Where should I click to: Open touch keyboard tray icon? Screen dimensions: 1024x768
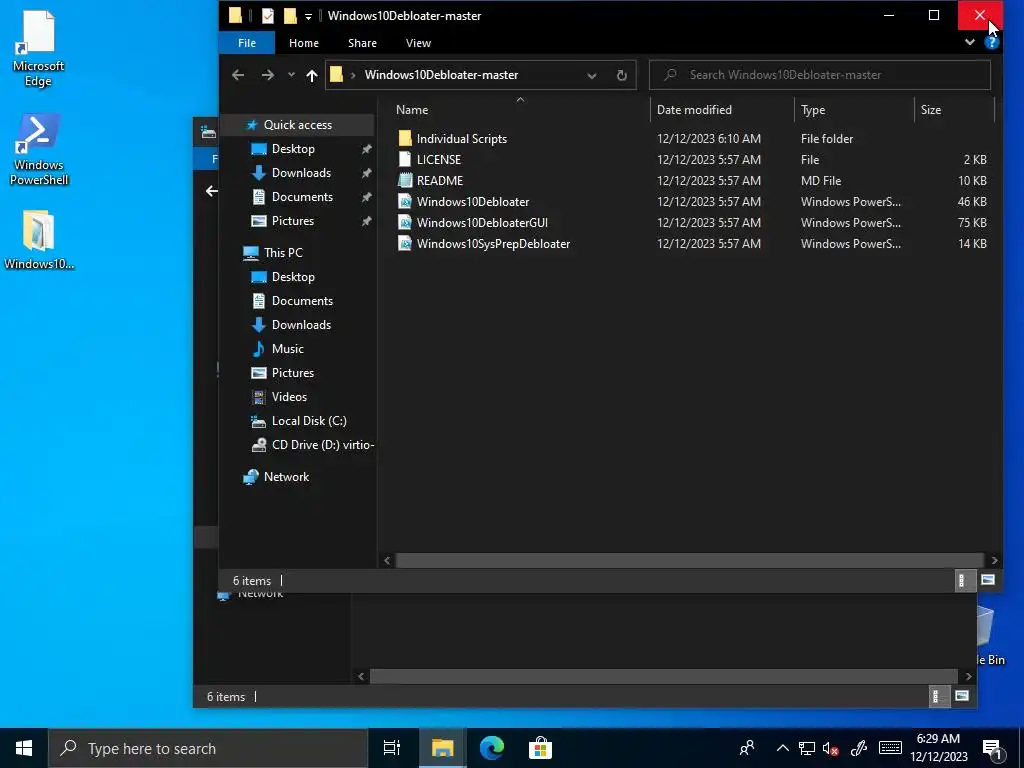click(x=890, y=748)
